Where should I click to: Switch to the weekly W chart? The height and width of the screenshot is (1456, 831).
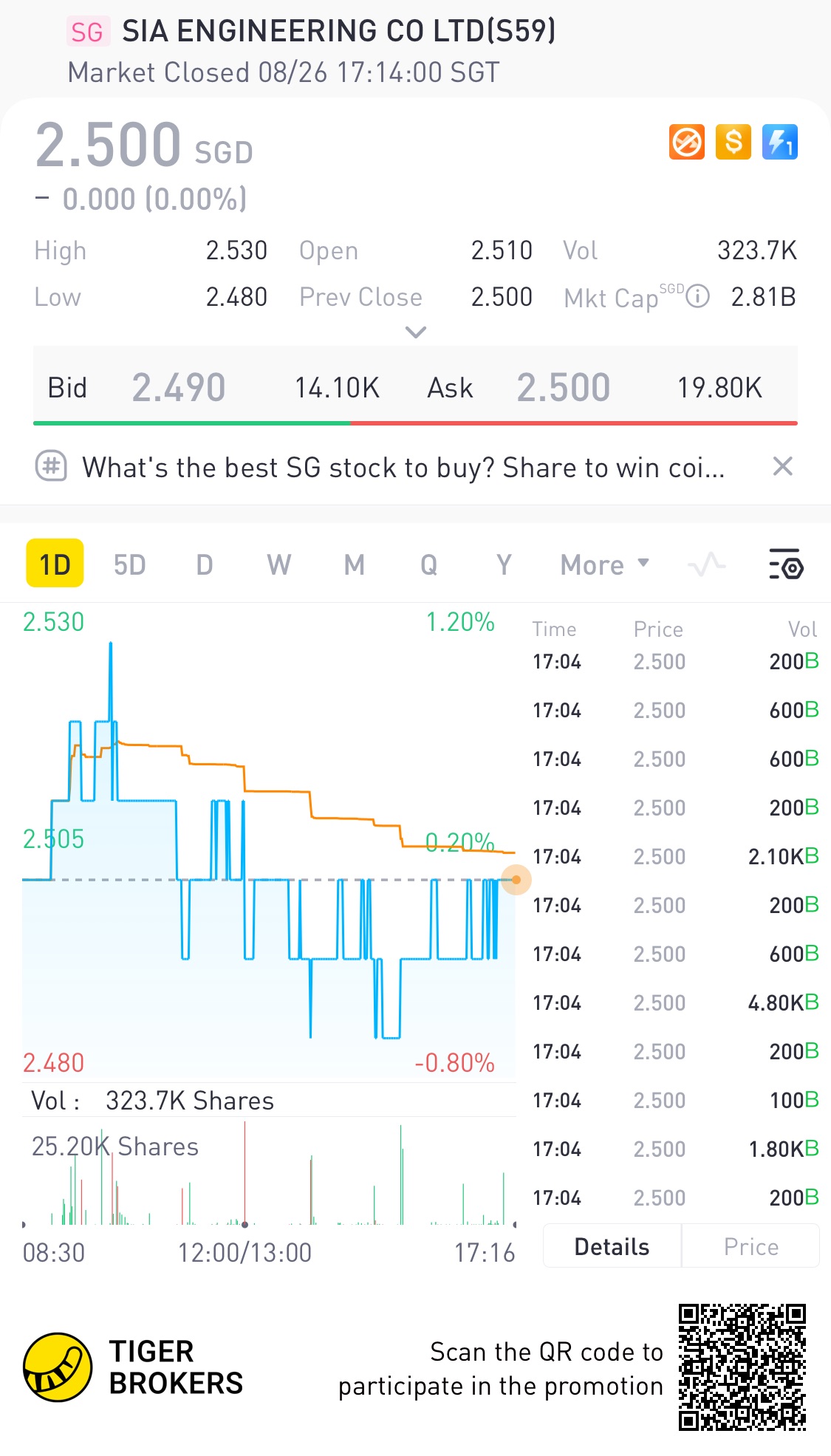[278, 565]
